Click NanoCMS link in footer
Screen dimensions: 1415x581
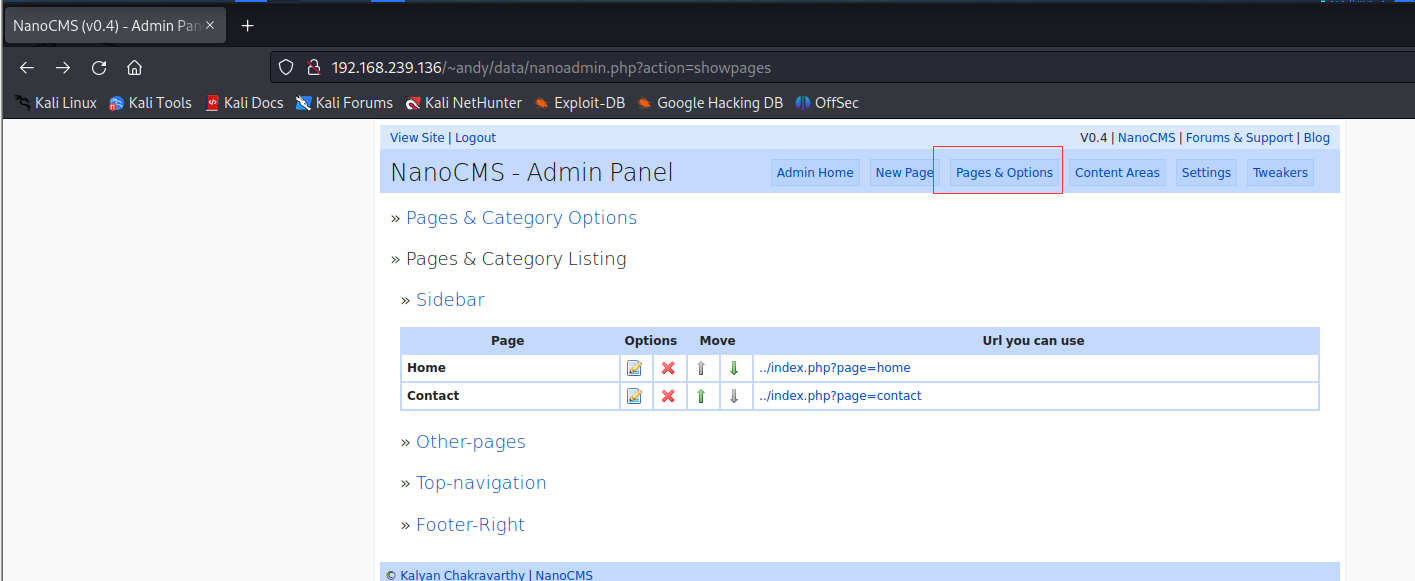(564, 575)
